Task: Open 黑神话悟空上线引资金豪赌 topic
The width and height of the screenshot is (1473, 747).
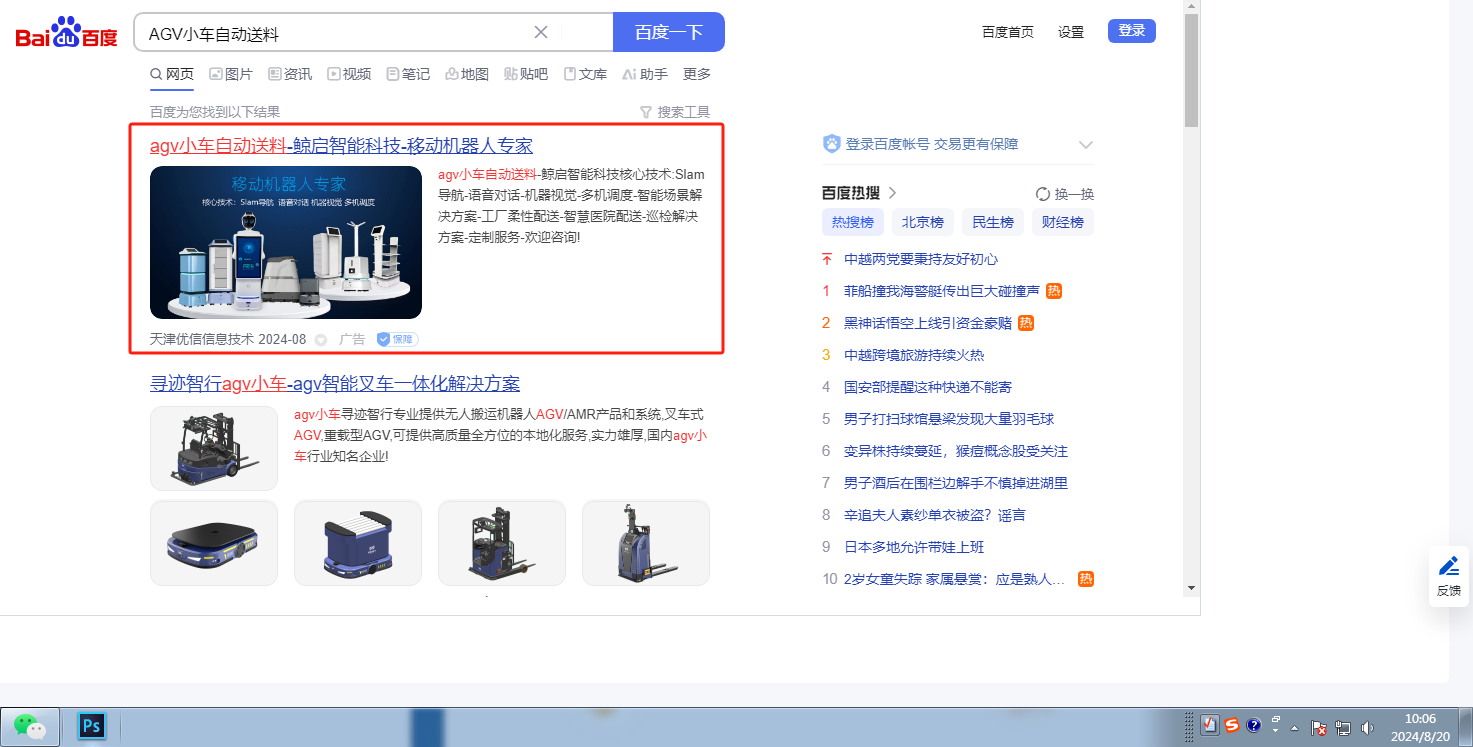Action: pyautogui.click(x=928, y=323)
